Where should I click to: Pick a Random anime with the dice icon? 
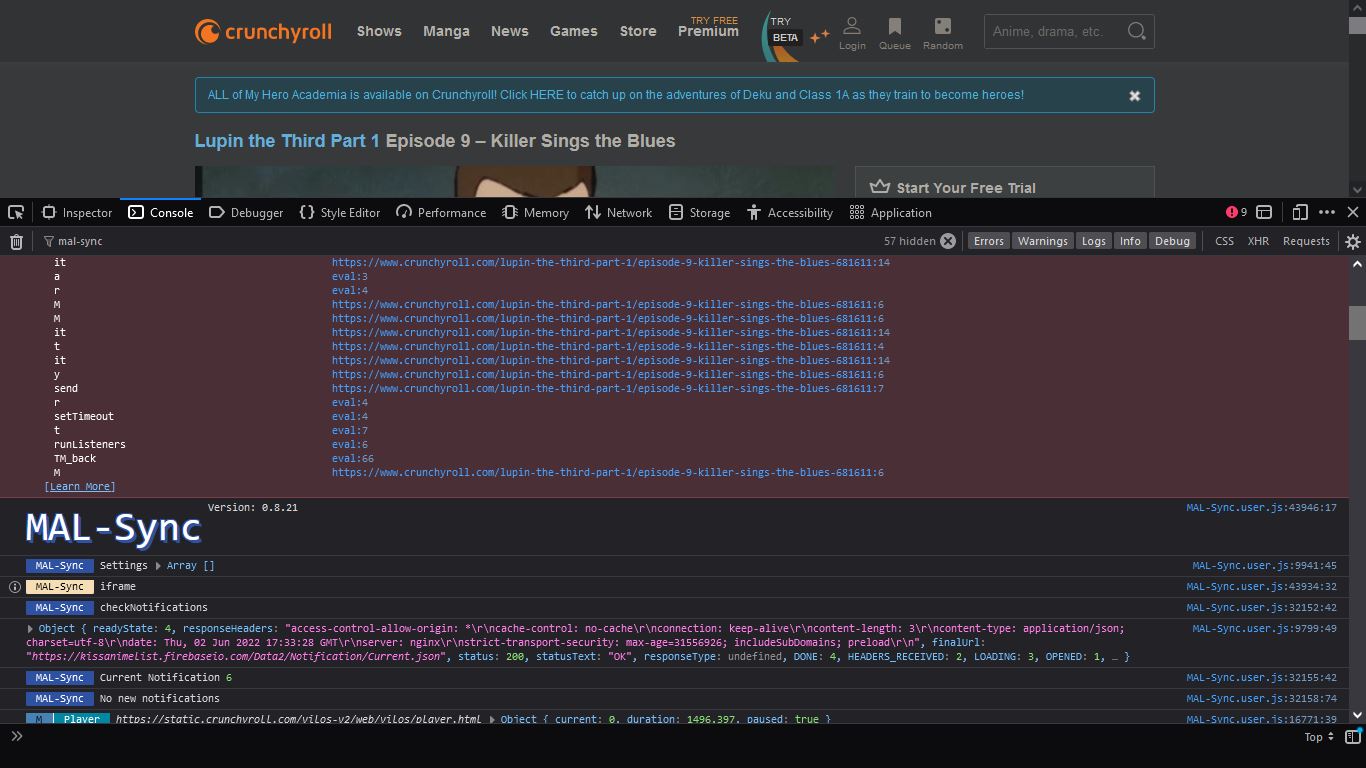(x=942, y=32)
